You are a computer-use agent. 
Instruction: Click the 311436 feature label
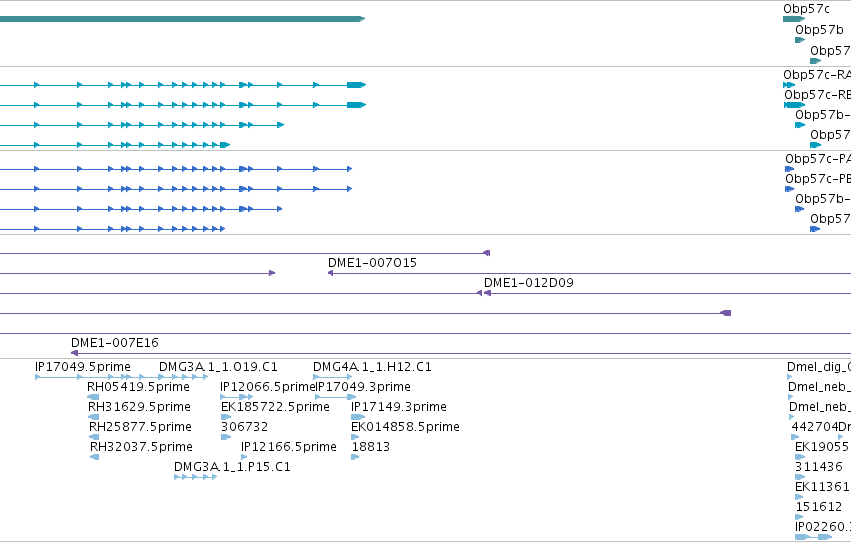click(x=819, y=467)
